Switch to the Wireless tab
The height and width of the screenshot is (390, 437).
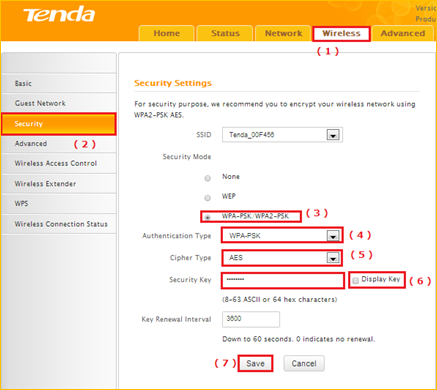(341, 34)
